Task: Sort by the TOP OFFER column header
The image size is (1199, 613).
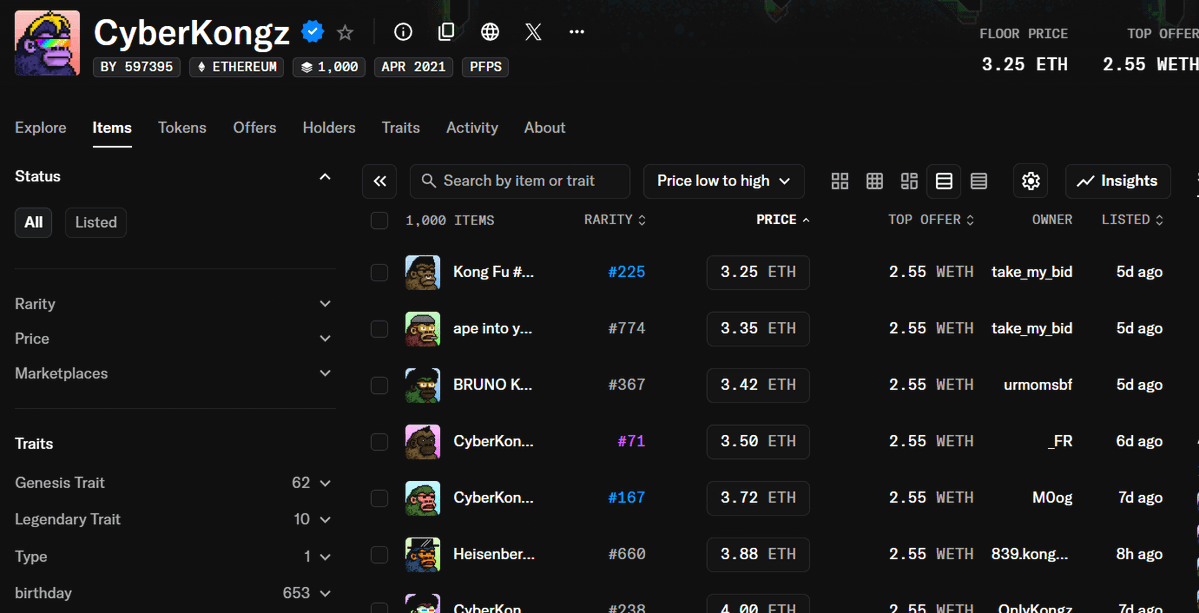Action: coord(931,220)
